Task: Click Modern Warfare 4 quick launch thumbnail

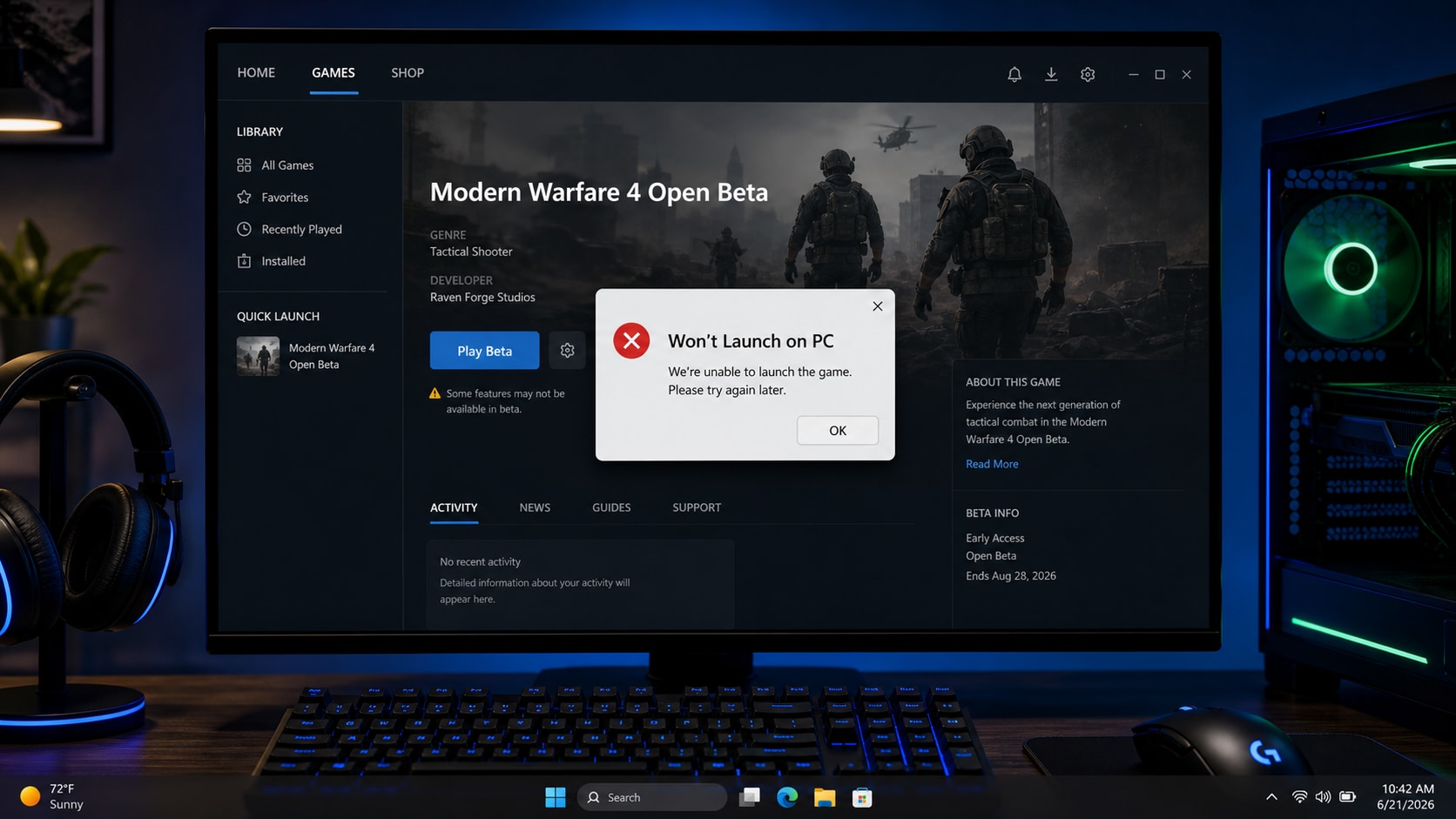Action: click(258, 356)
